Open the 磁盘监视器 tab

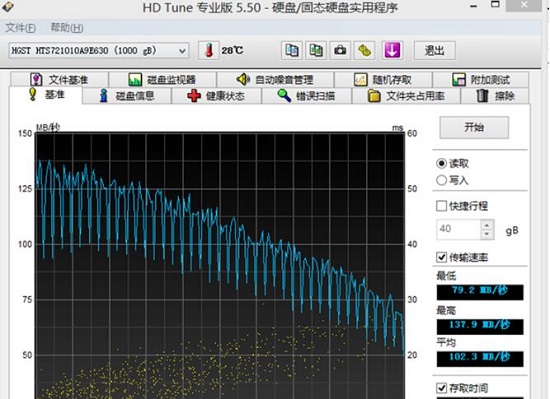pyautogui.click(x=163, y=80)
